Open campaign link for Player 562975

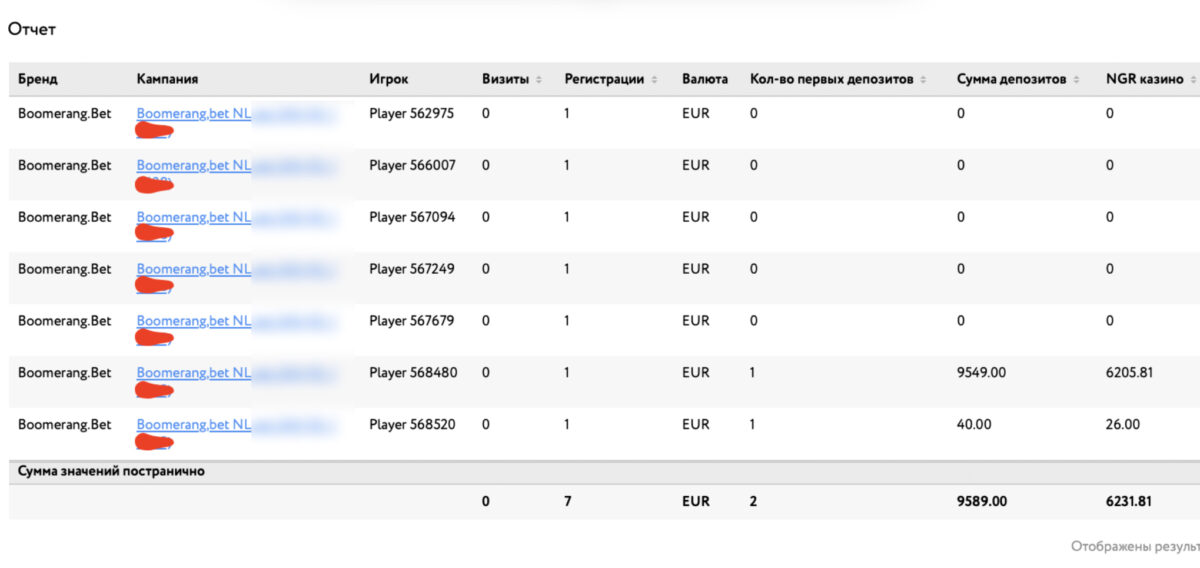point(194,113)
